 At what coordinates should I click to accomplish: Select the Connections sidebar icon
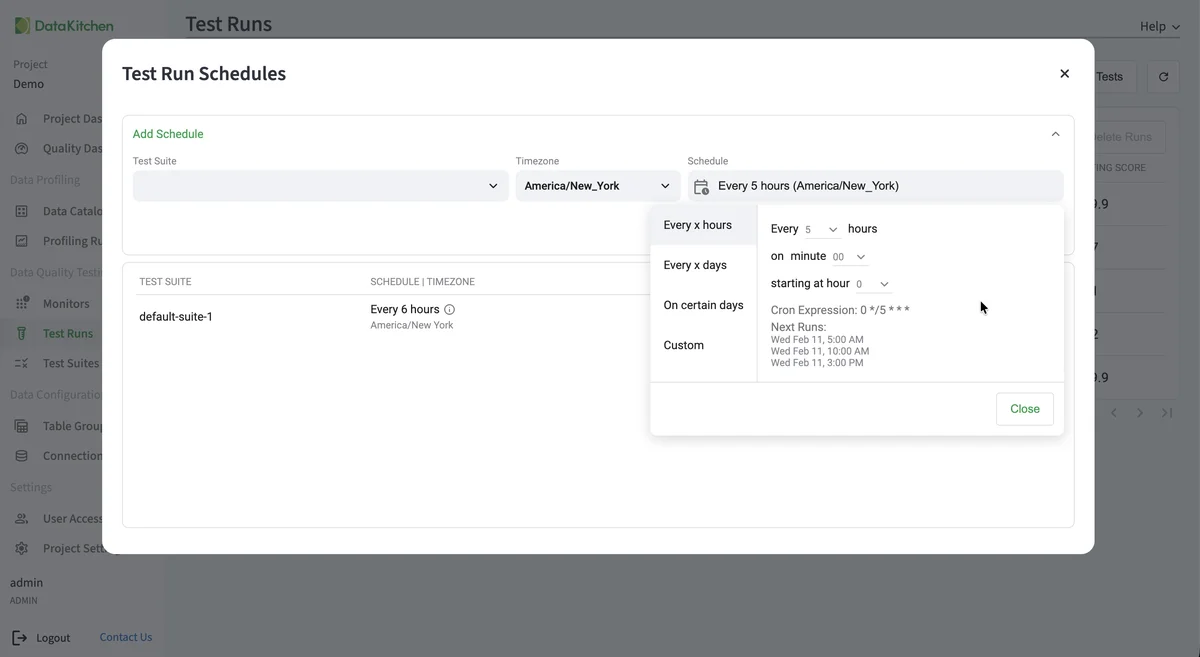coord(22,455)
